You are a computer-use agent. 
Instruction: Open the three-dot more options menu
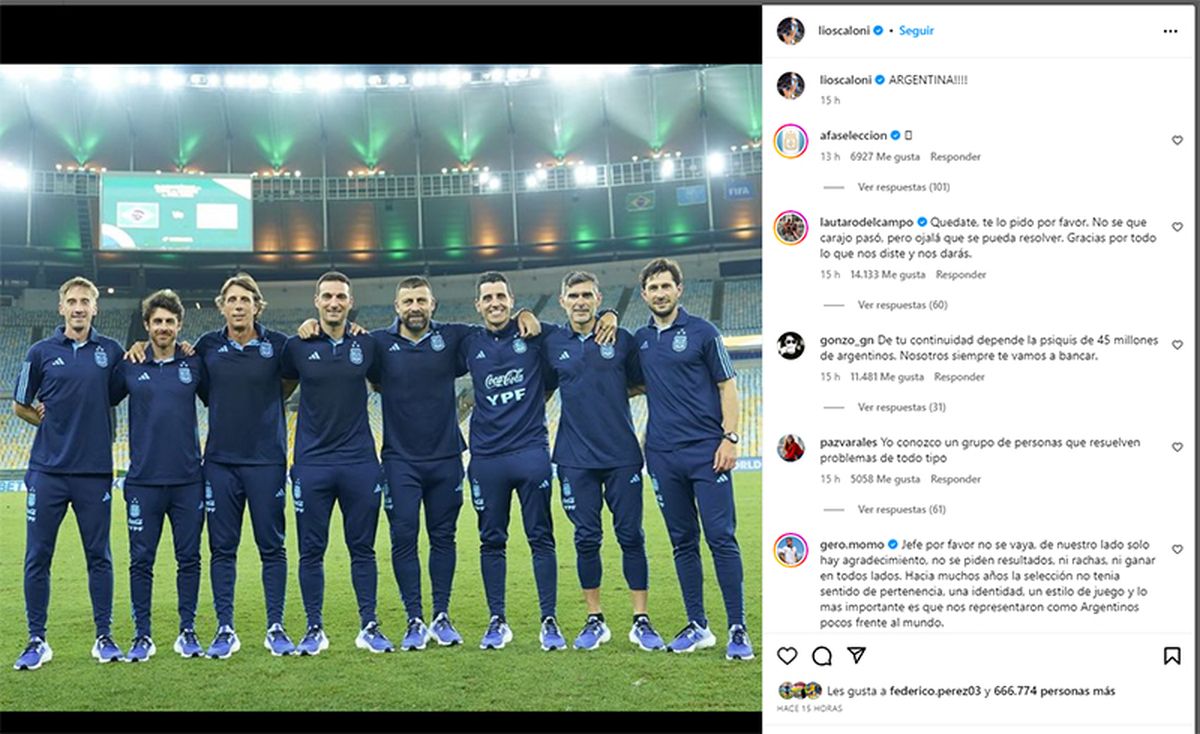1170,31
